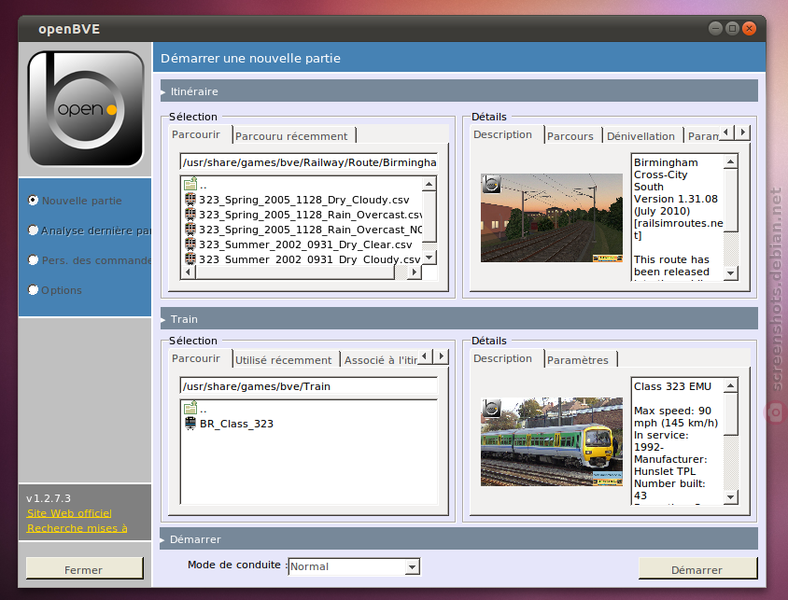The width and height of the screenshot is (788, 600).
Task: Select file 323_Spring_2005_1128_Rain_Overcast_NC
Action: pyautogui.click(x=311, y=230)
